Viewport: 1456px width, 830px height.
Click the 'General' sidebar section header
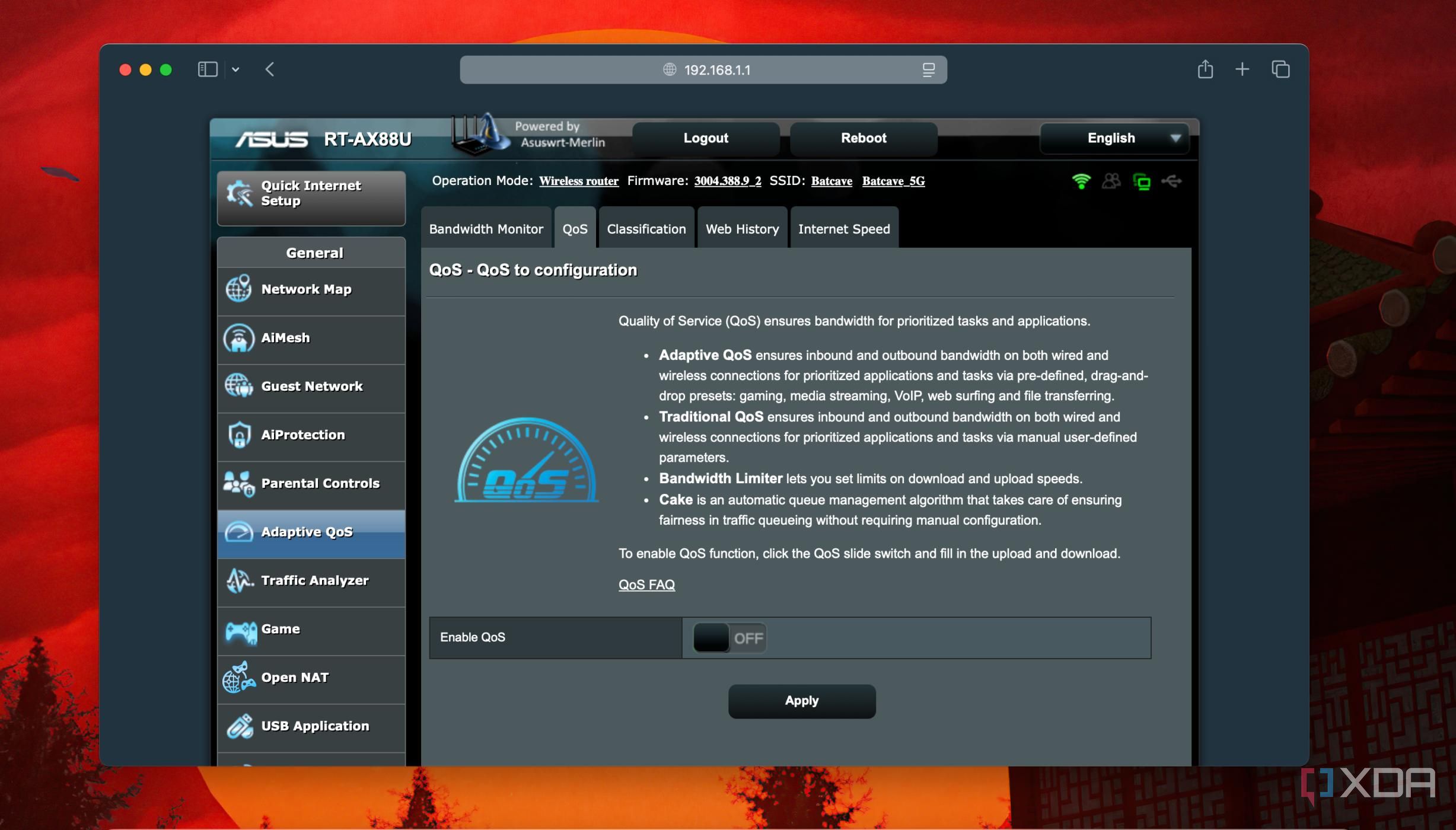(314, 253)
